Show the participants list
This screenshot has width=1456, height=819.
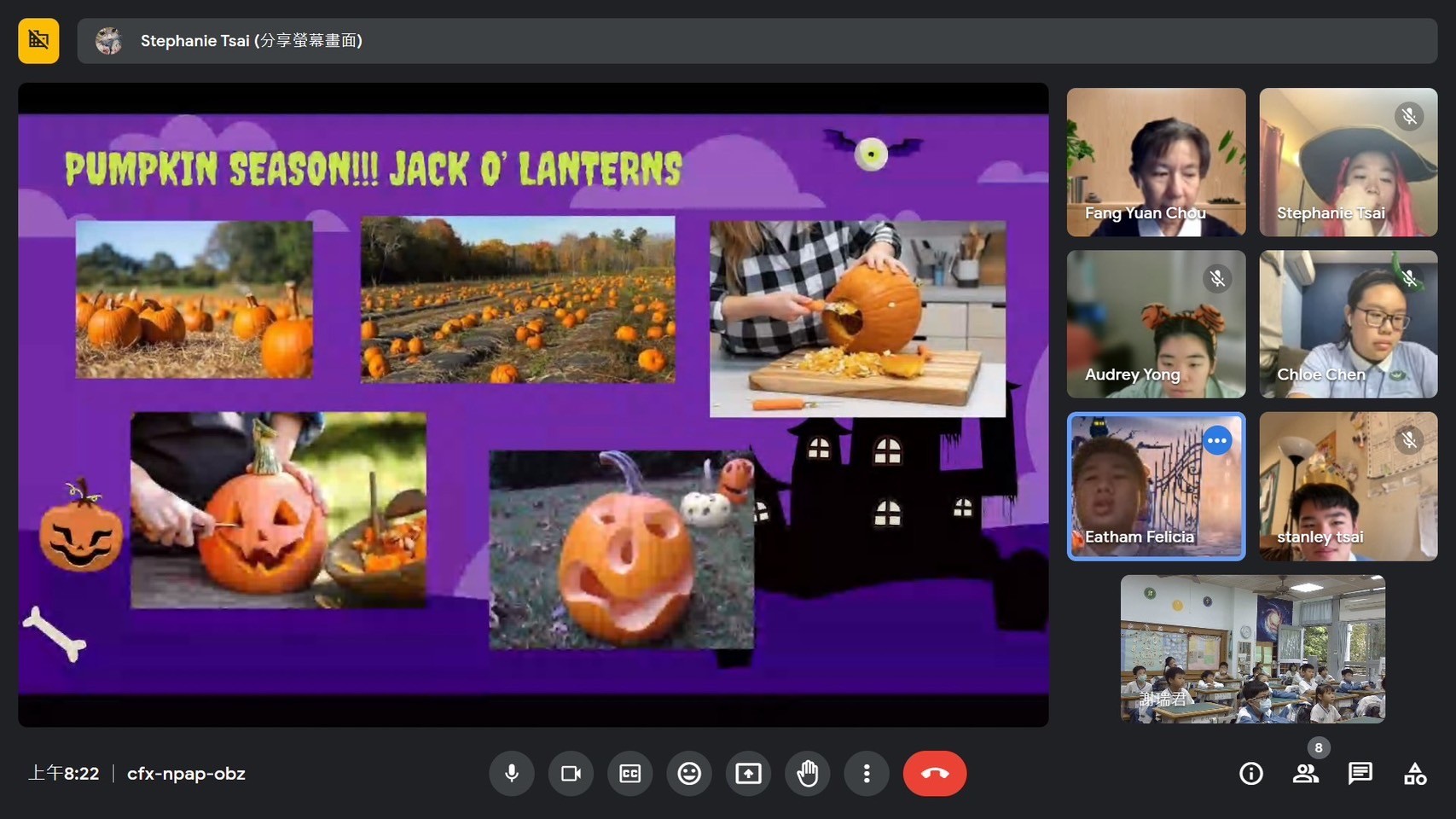1305,773
